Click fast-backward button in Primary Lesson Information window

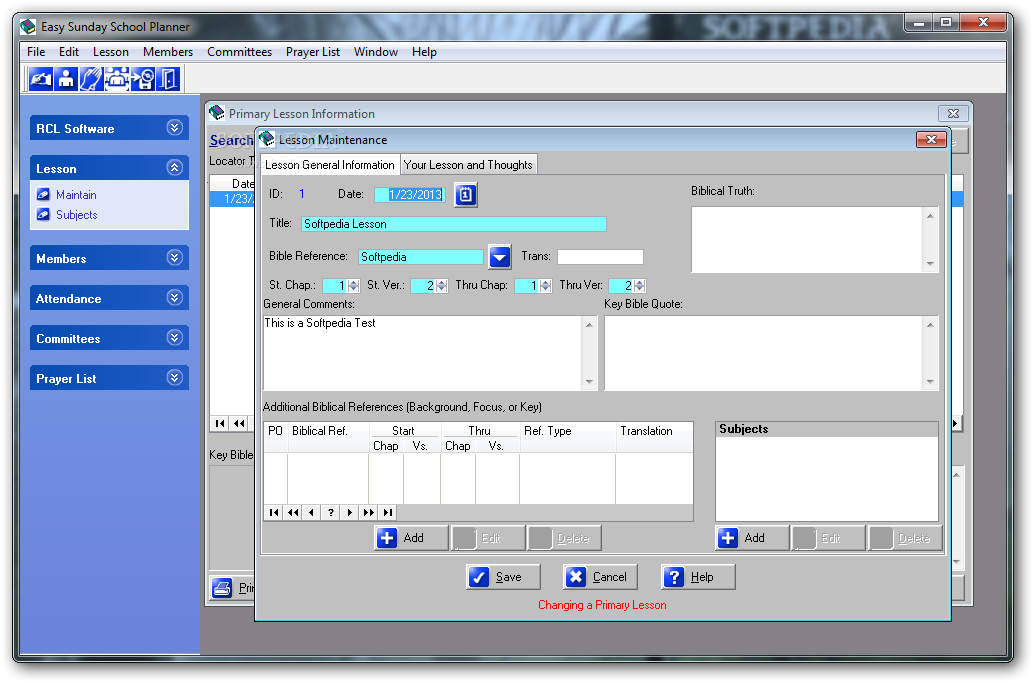[x=239, y=423]
